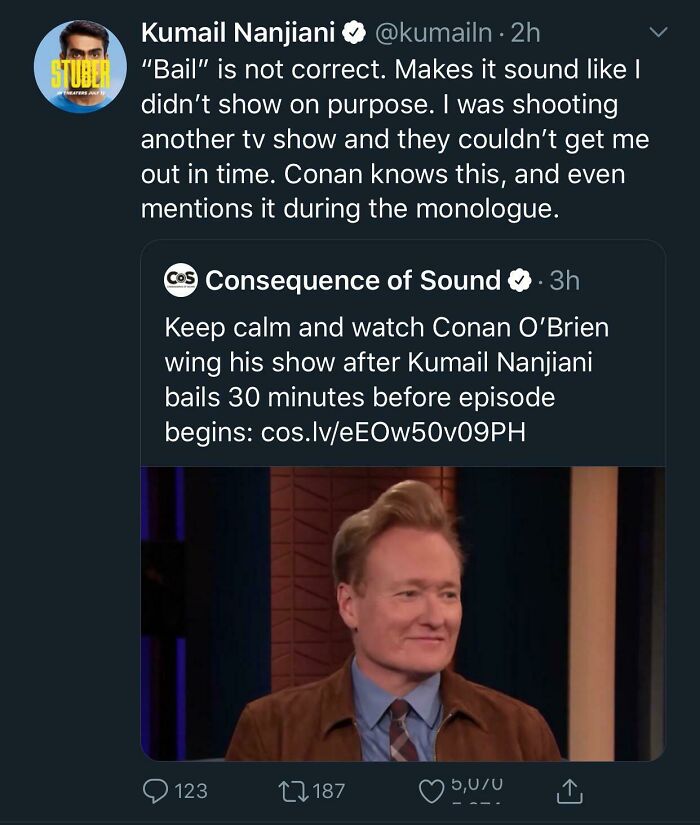Screen dimensions: 700x825
Task: Click the 3h quoted tweet timestamp
Action: click(565, 281)
